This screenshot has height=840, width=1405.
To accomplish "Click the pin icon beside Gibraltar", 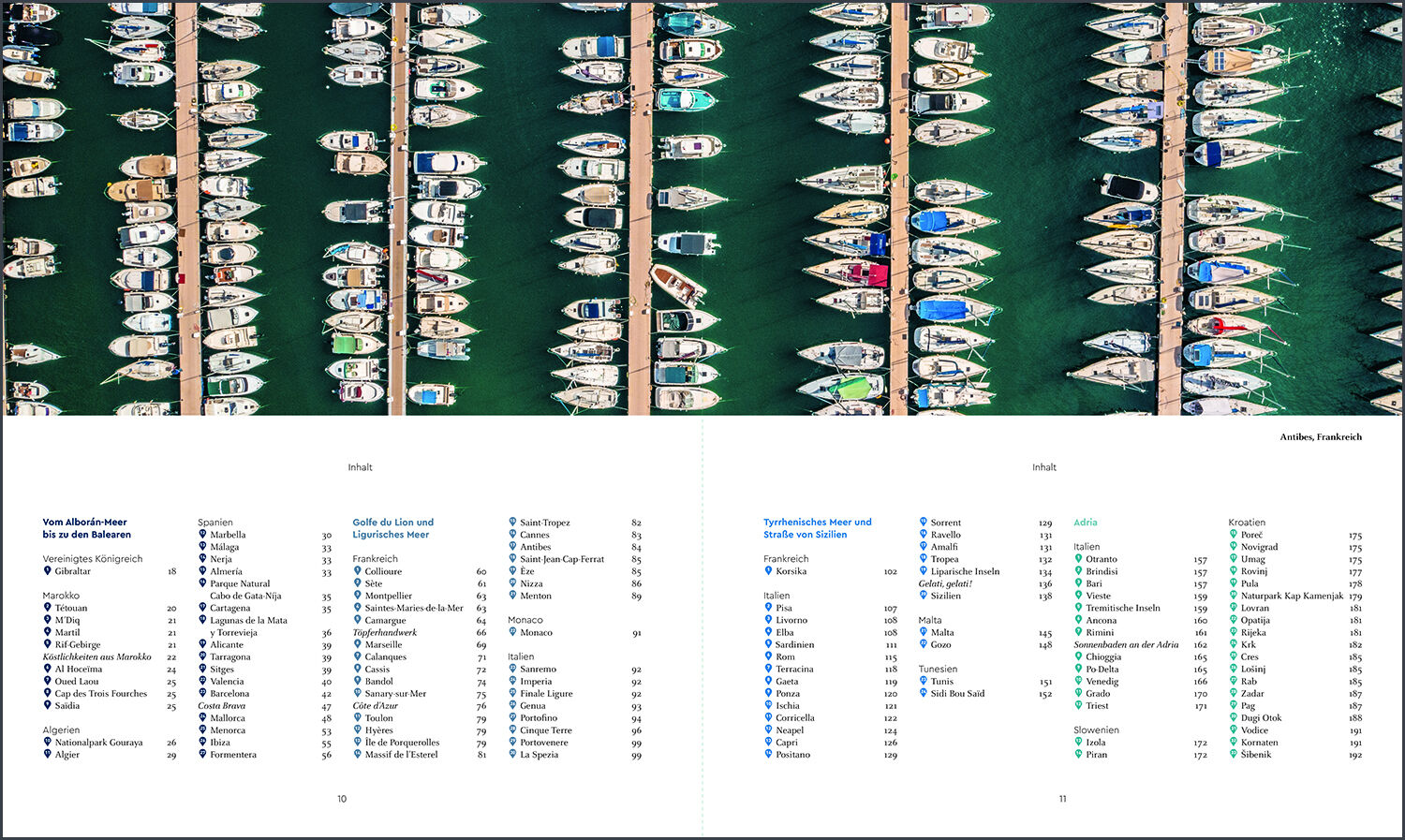I will click(47, 570).
